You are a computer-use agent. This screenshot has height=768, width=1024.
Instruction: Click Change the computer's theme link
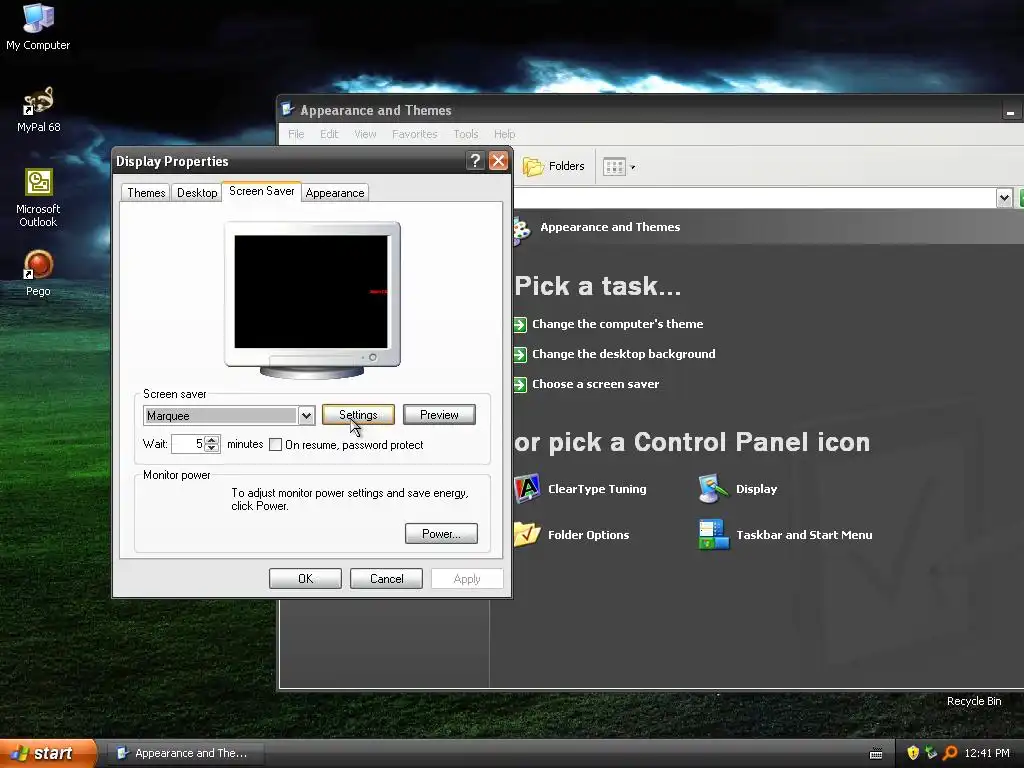click(617, 324)
